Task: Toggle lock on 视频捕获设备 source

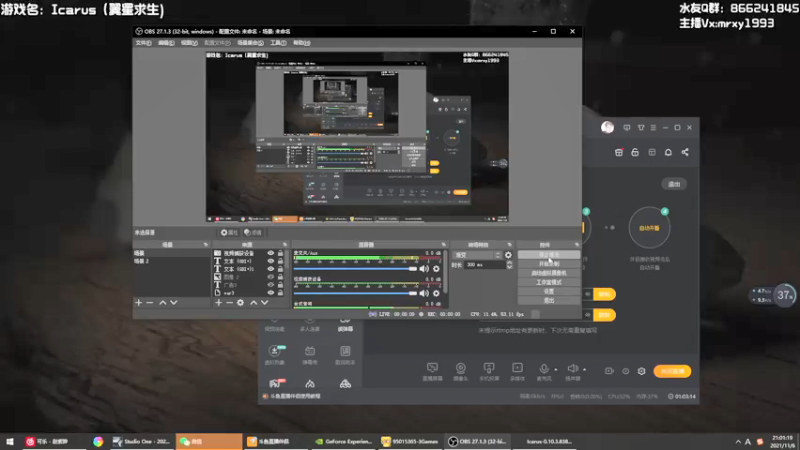Action: point(280,253)
